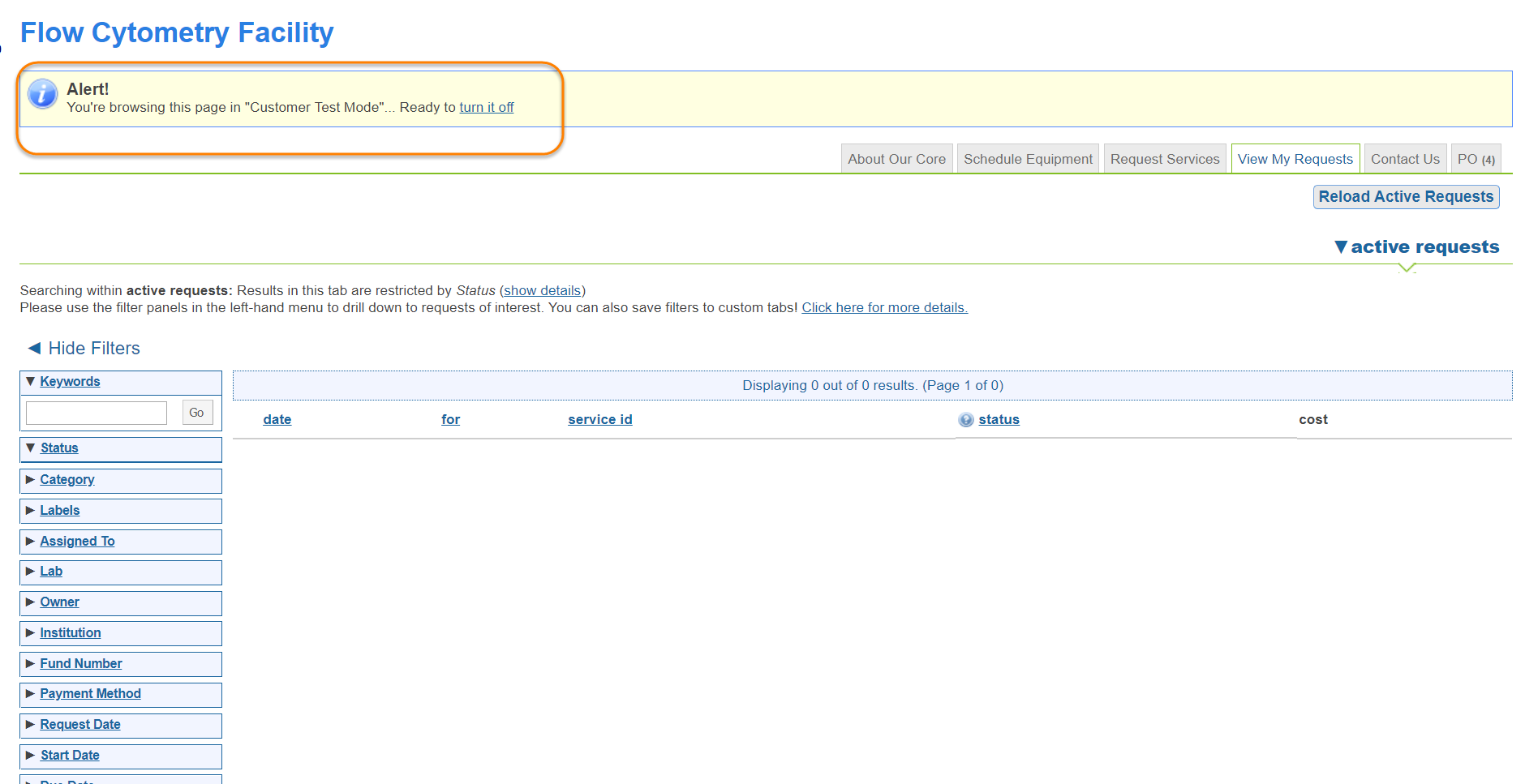Click the blue info alert icon
The width and height of the screenshot is (1525, 784).
[42, 94]
